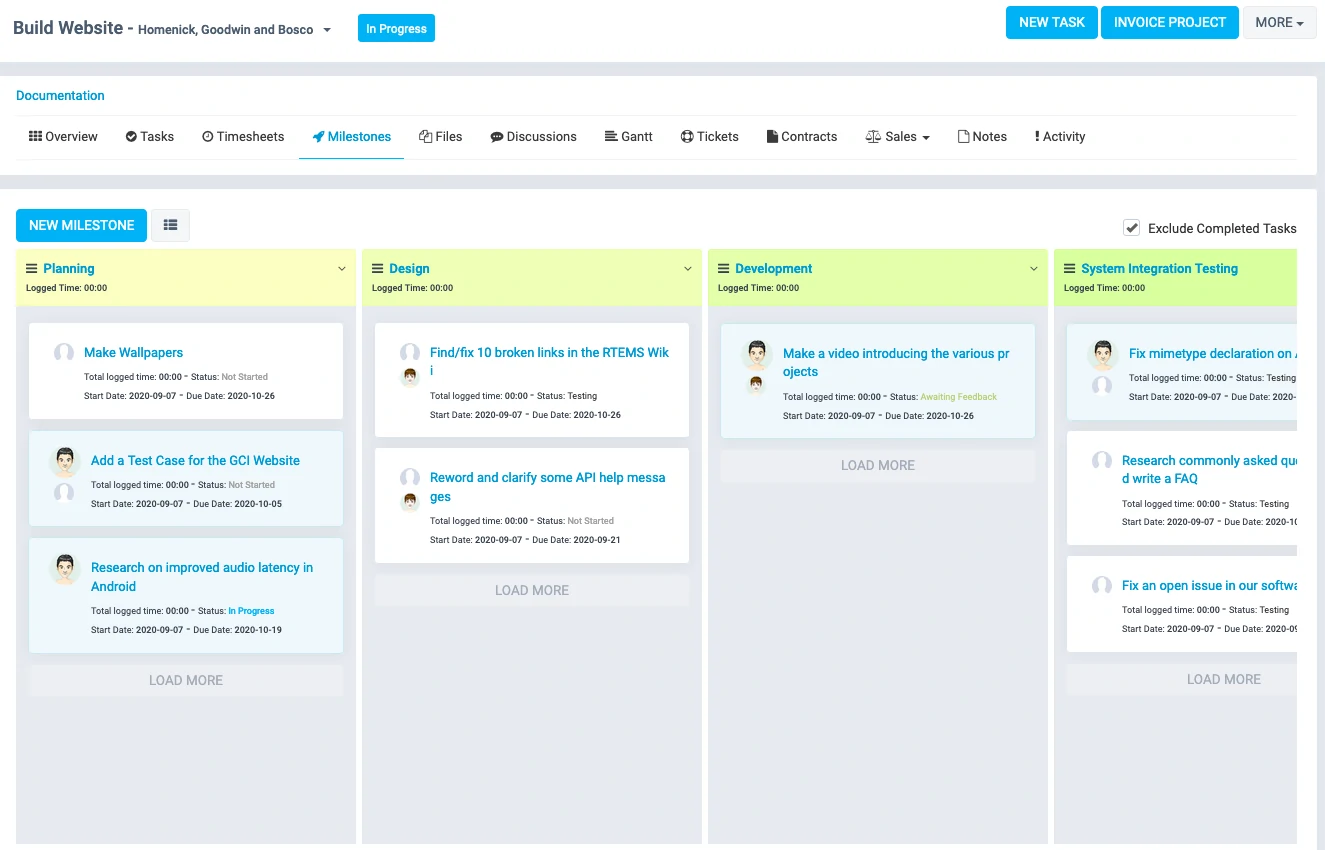Open Development milestone chevron menu
Image resolution: width=1325 pixels, height=850 pixels.
tap(1034, 269)
